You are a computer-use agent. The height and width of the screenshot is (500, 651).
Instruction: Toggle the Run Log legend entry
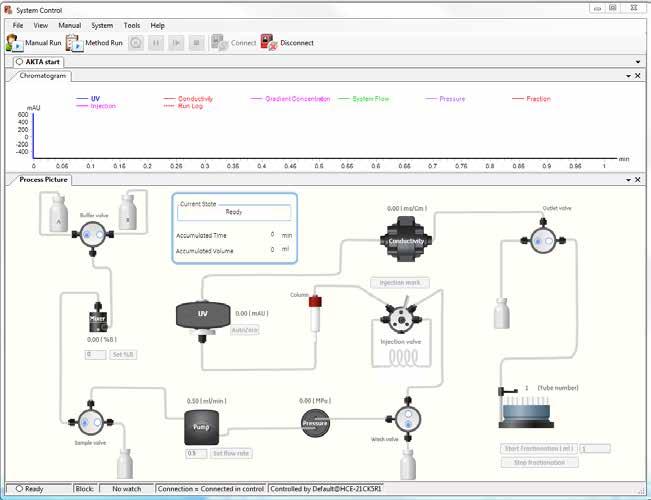183,106
